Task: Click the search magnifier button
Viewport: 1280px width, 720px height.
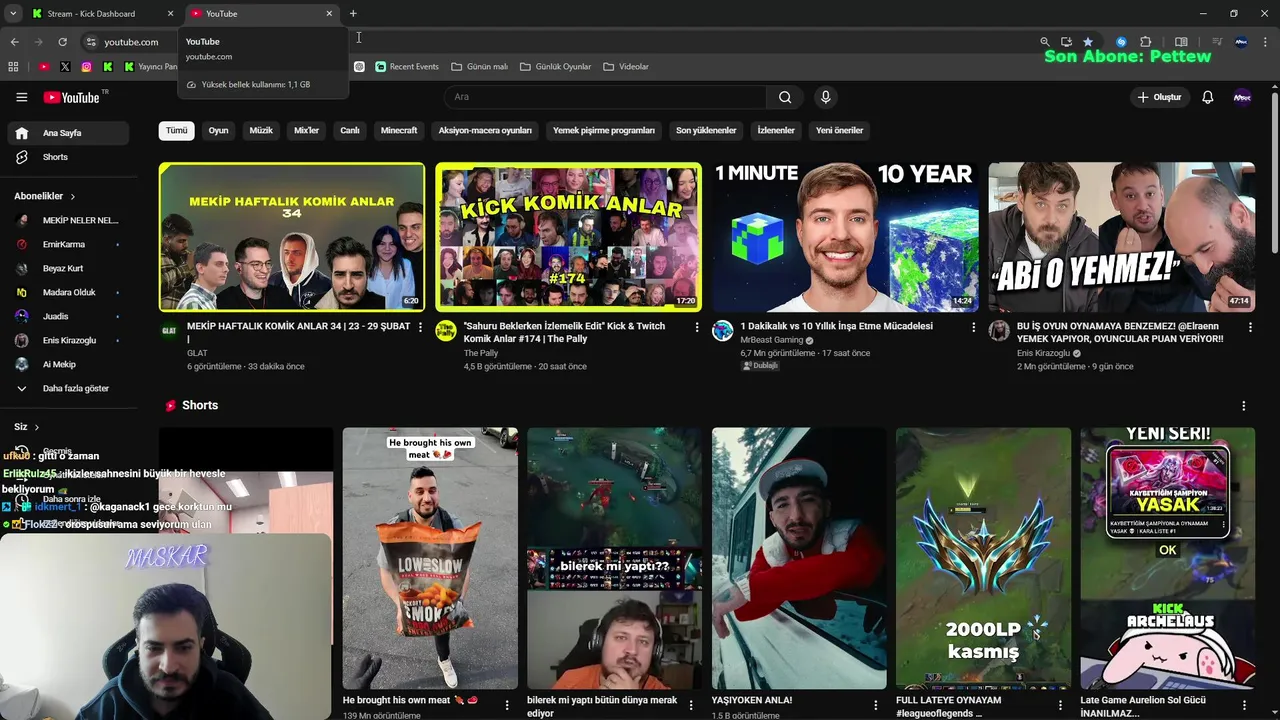Action: click(785, 97)
